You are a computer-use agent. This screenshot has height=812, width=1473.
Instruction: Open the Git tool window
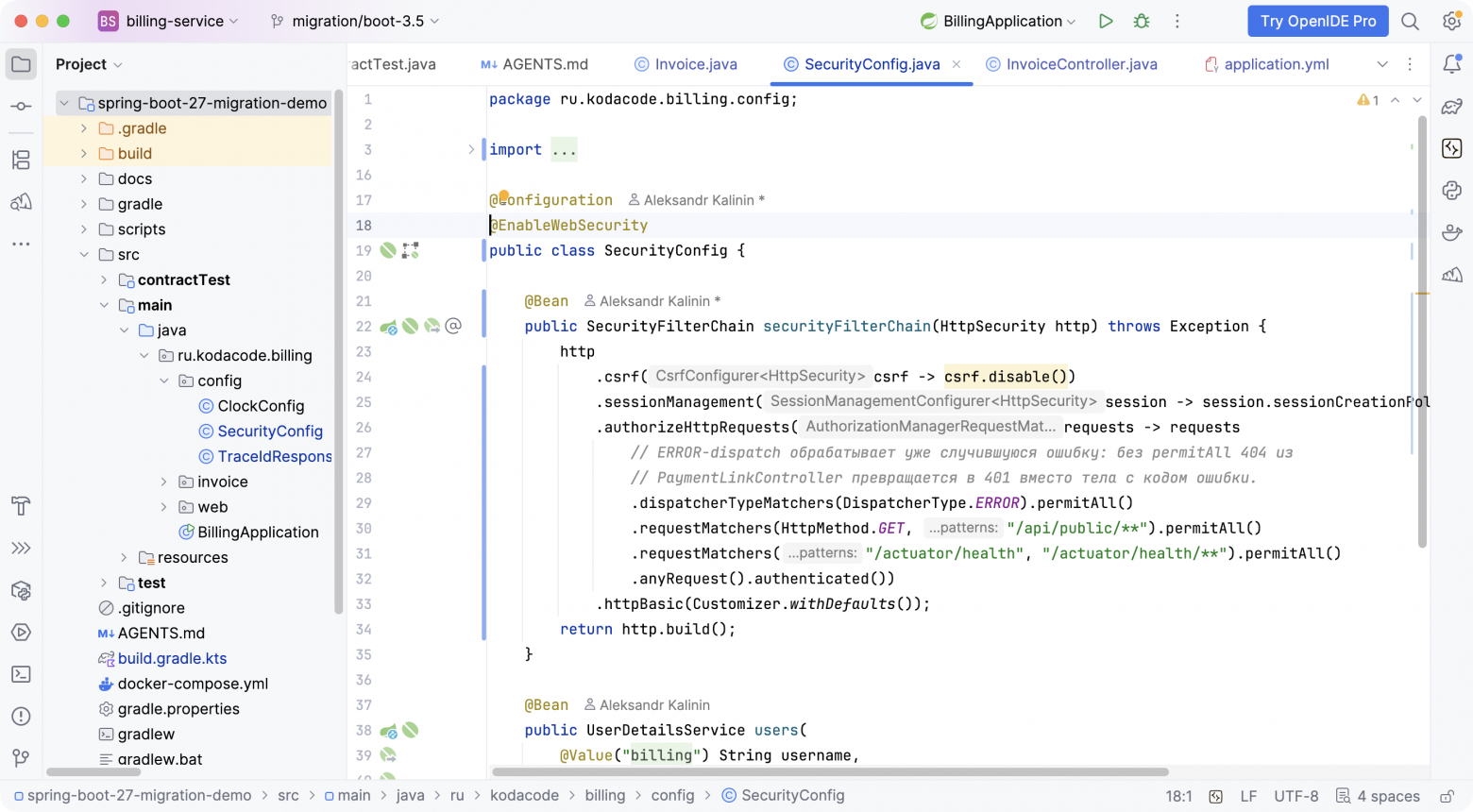point(21,758)
